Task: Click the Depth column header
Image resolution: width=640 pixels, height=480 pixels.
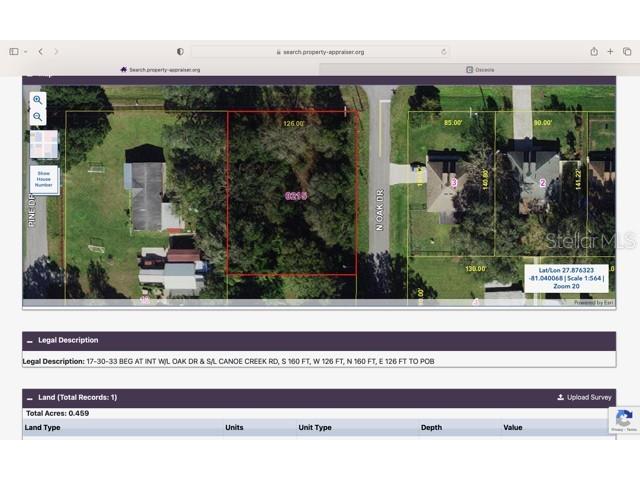Action: point(431,427)
